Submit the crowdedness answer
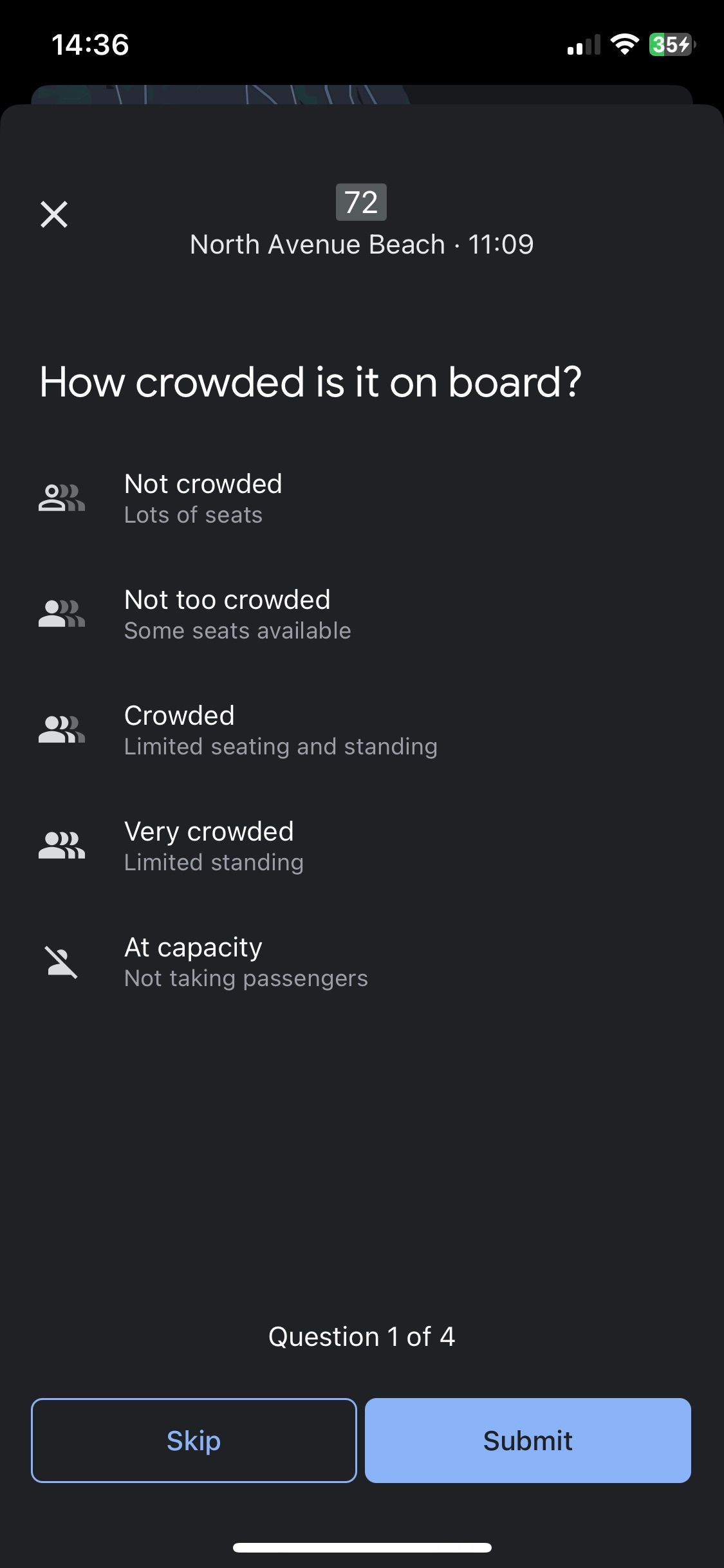This screenshot has height=1568, width=724. 528,1441
